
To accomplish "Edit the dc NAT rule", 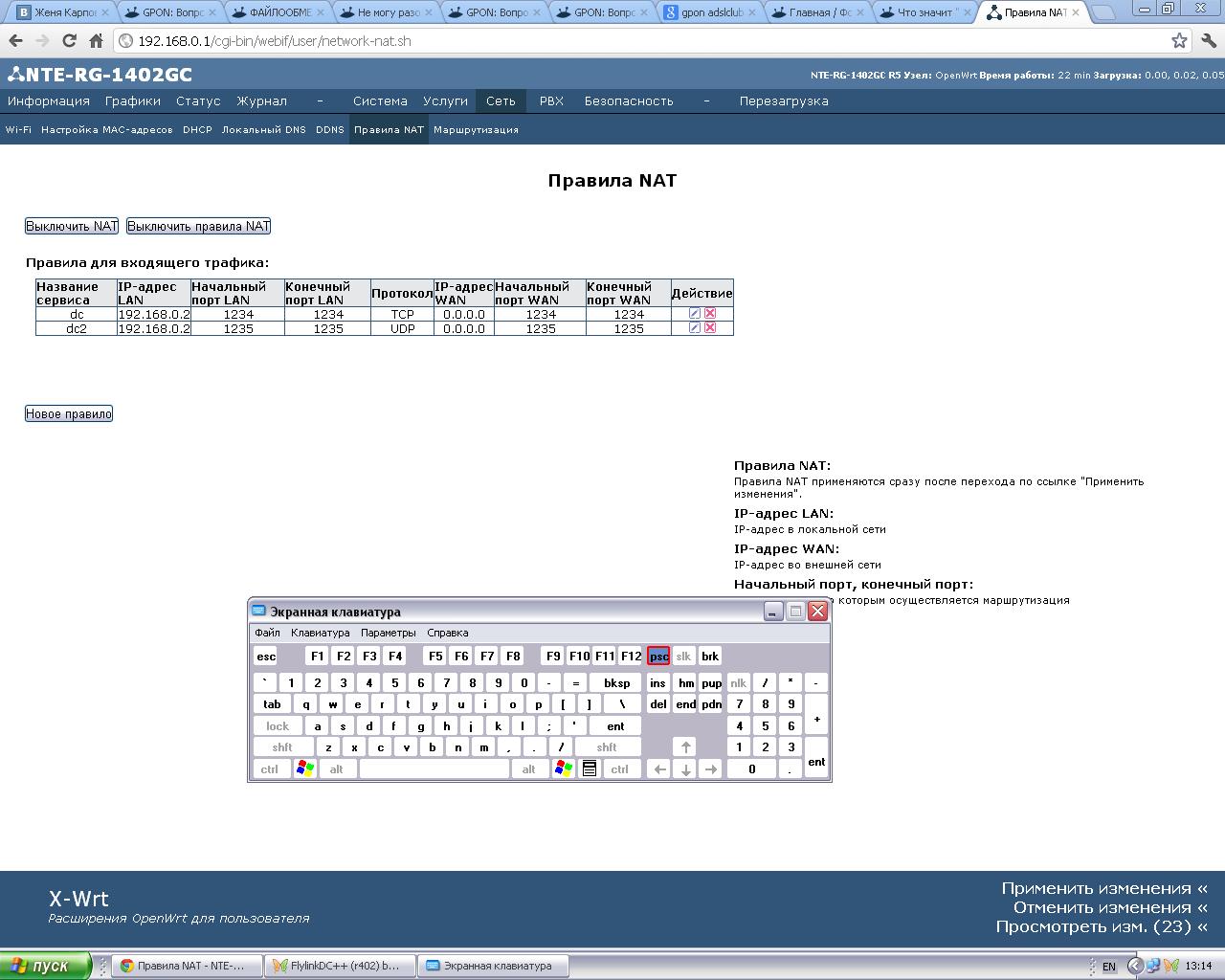I will 695,314.
